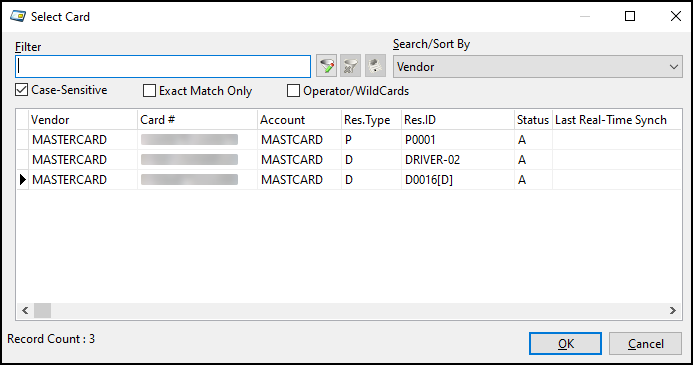
Task: Click horizontal scrollbar left arrow
Action: (25, 311)
